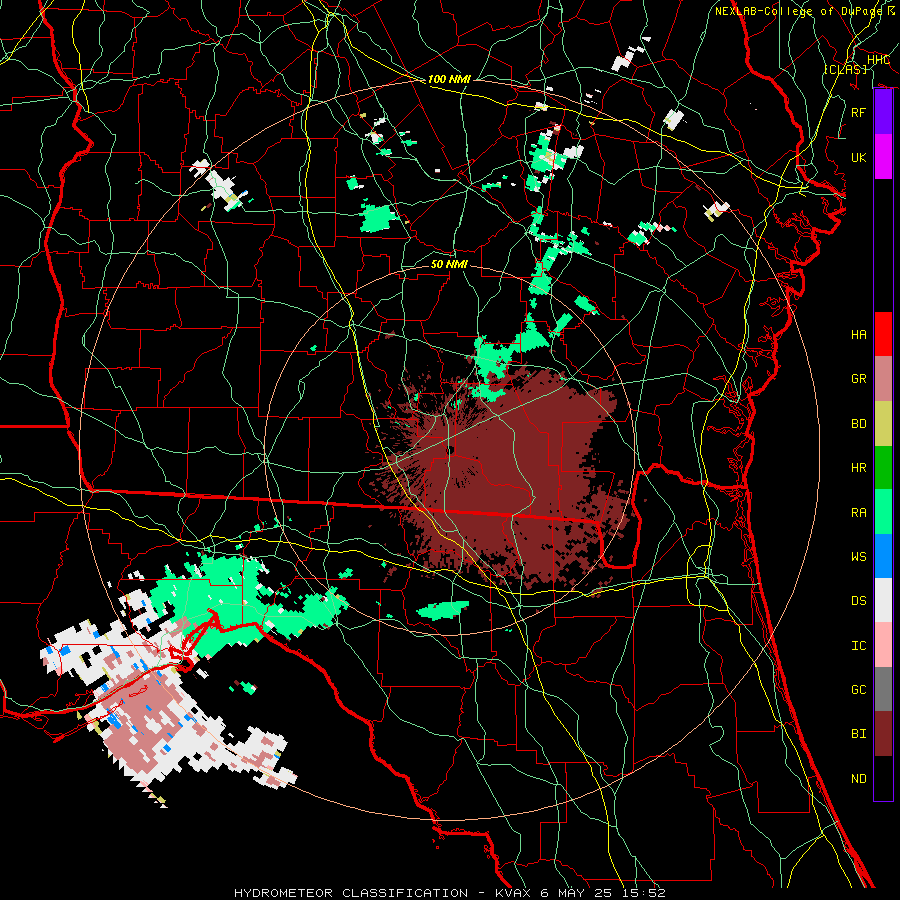Click the GC gray legend swatch
900x900 pixels.
pos(883,689)
